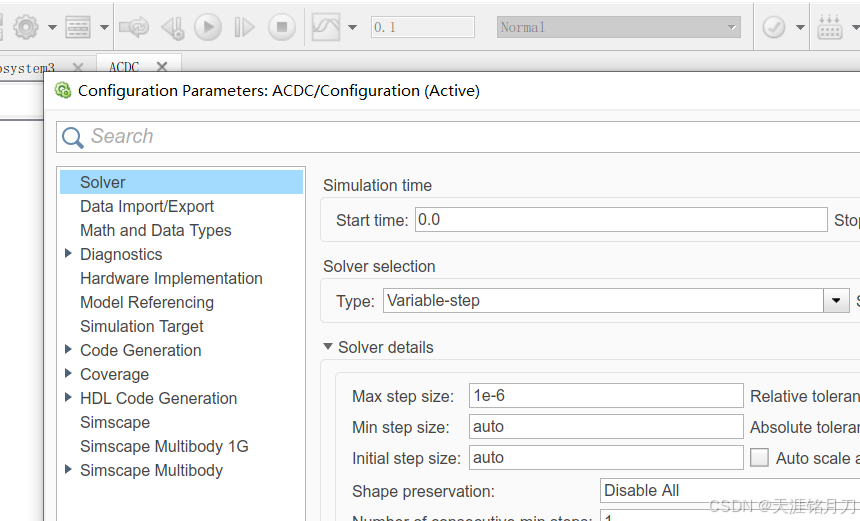This screenshot has height=521, width=860.
Task: Open the Simulation Data Inspector graph icon
Action: click(x=326, y=28)
